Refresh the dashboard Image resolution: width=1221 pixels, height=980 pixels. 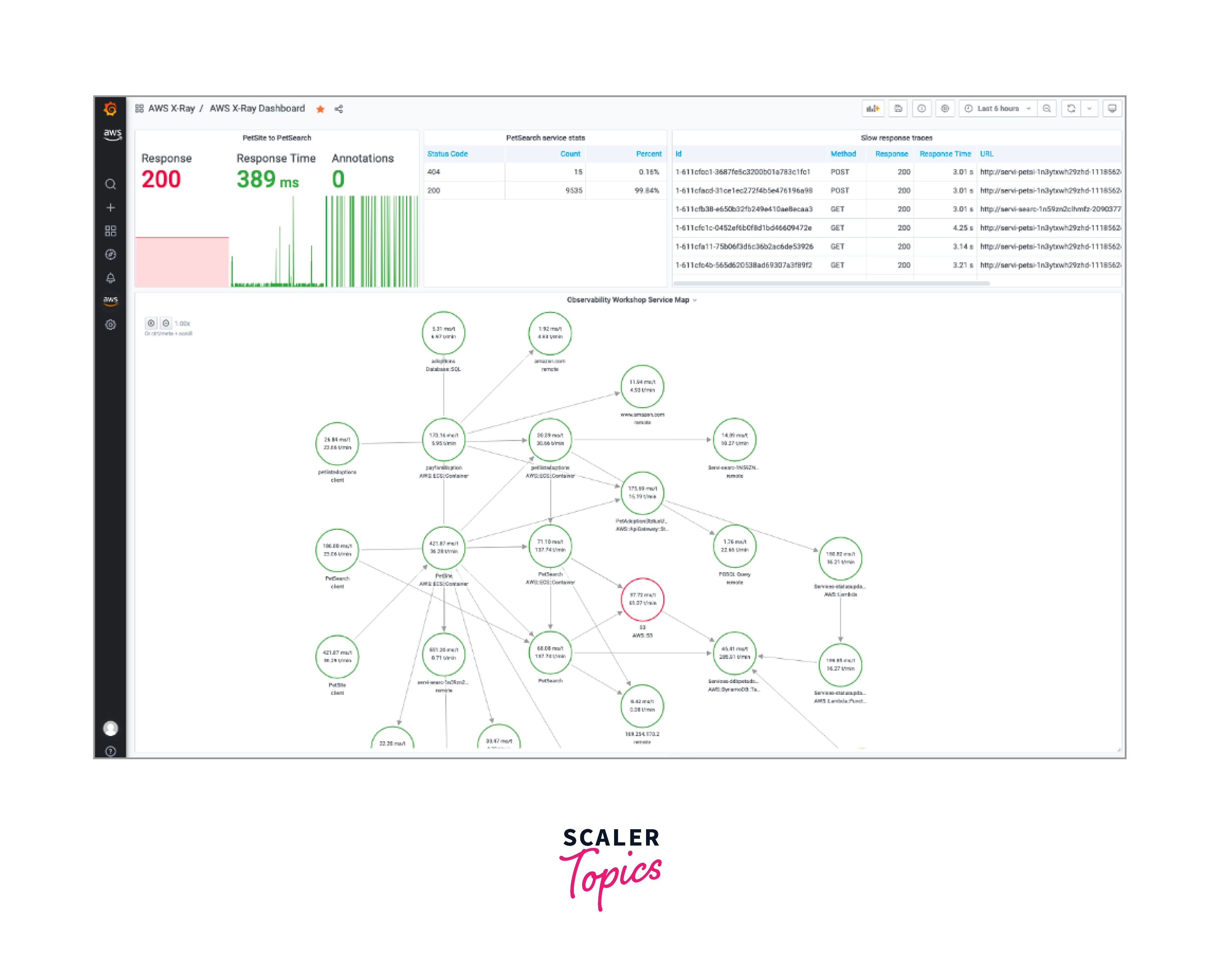click(1071, 109)
